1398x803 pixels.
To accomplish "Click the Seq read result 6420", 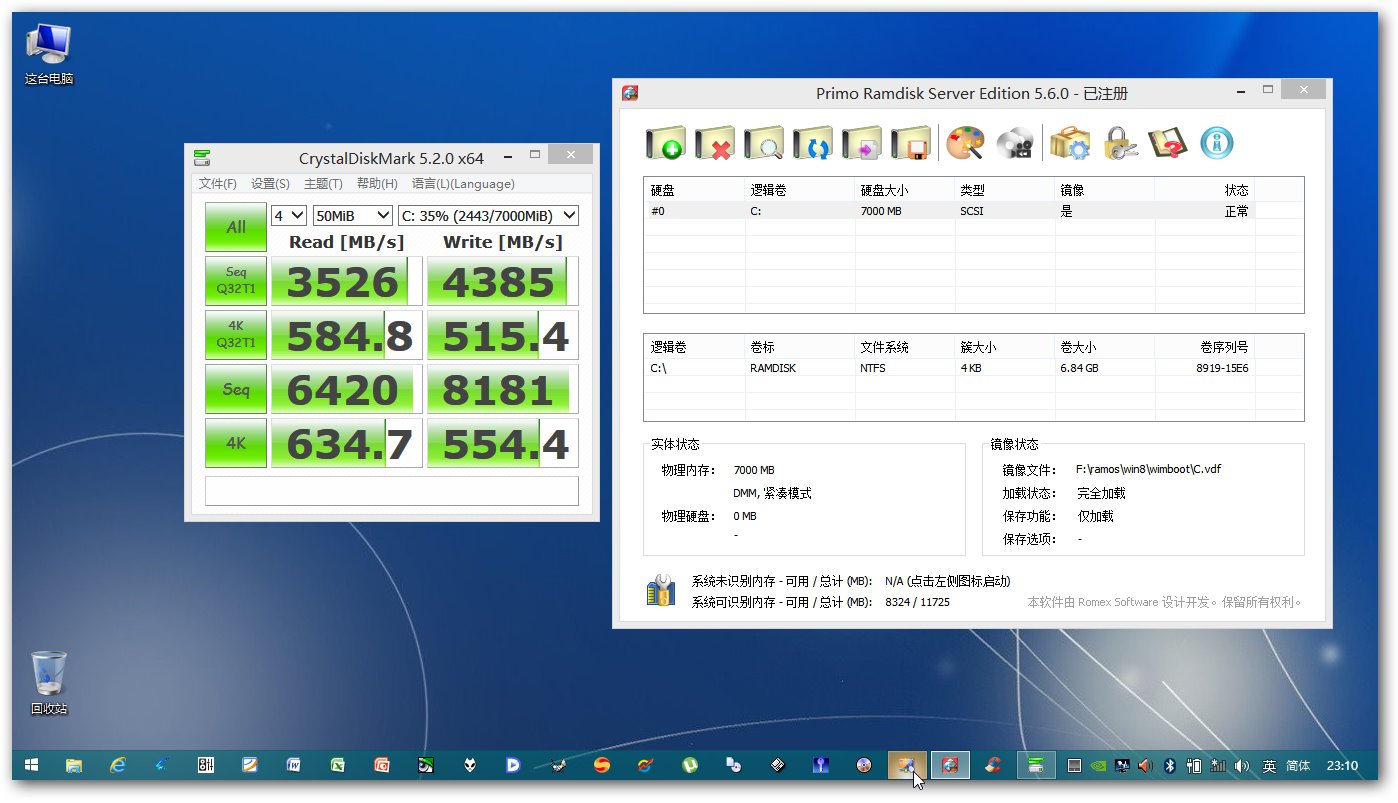I will pyautogui.click(x=346, y=389).
